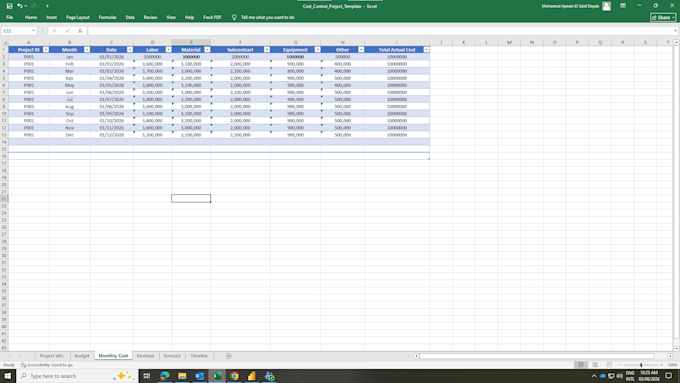Image resolution: width=680 pixels, height=383 pixels.
Task: Open Chrome from the taskbar
Action: [235, 376]
